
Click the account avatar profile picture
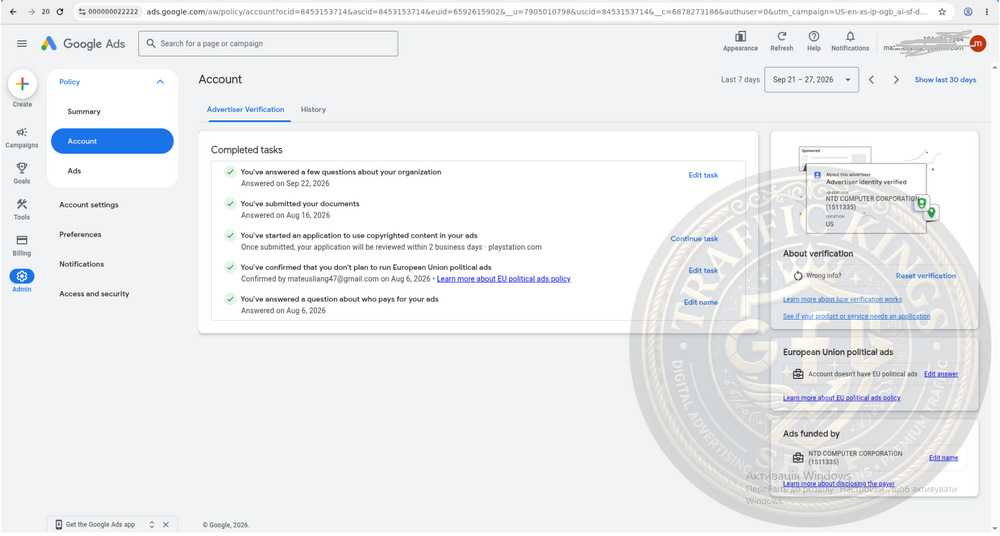point(977,43)
